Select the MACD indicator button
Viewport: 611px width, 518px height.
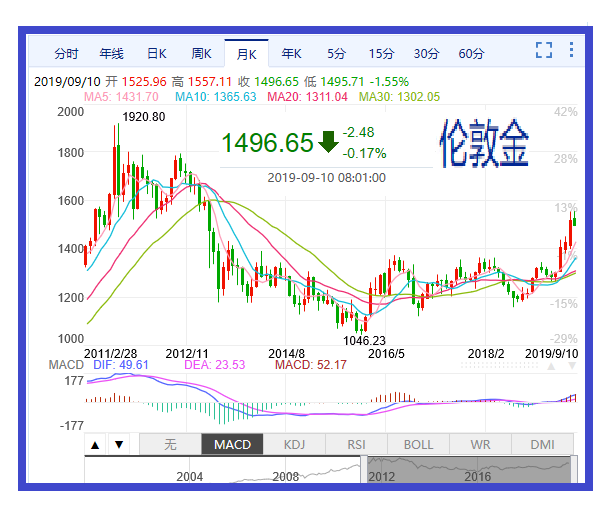pyautogui.click(x=232, y=444)
